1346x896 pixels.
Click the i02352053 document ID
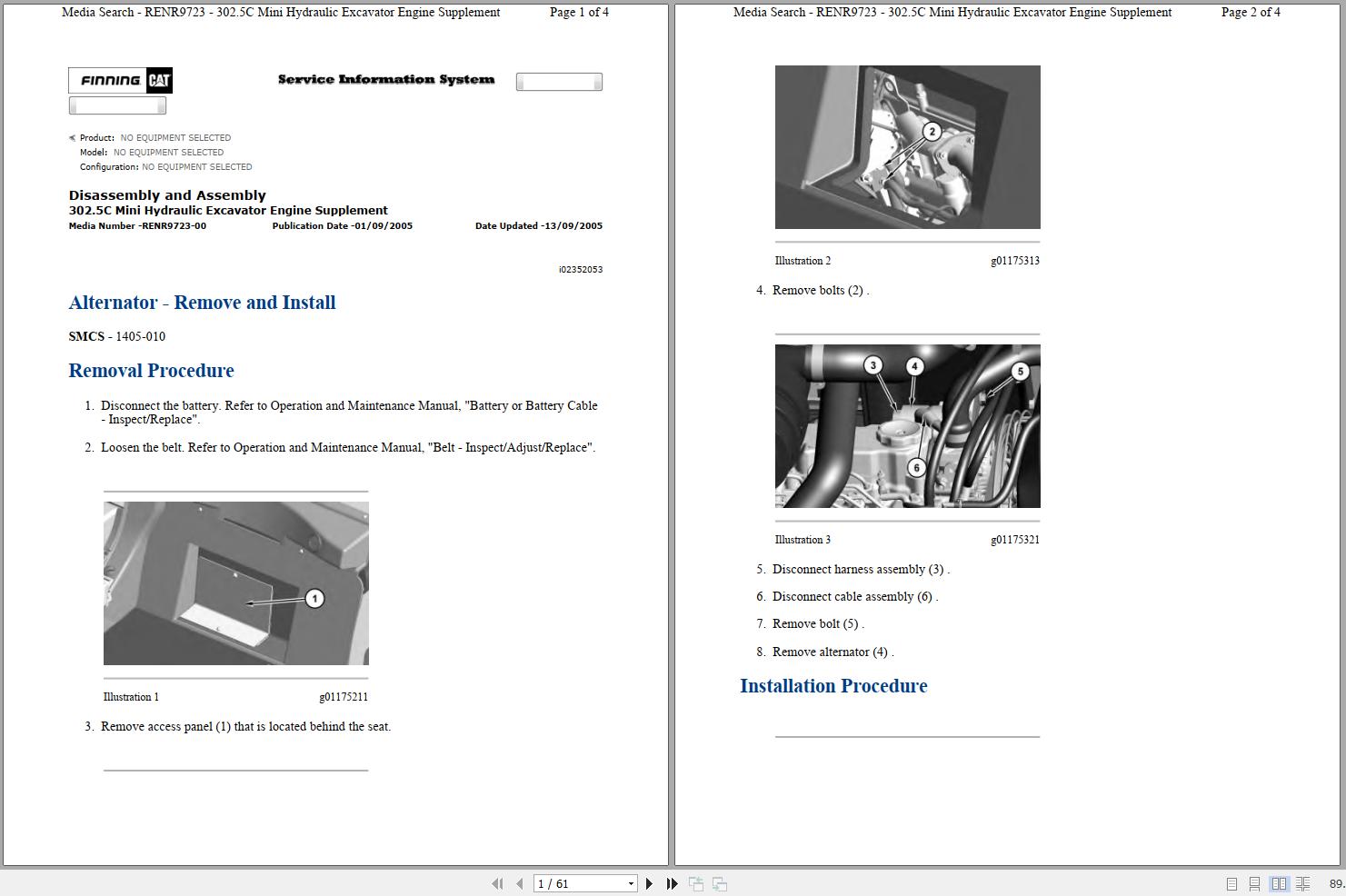click(581, 270)
